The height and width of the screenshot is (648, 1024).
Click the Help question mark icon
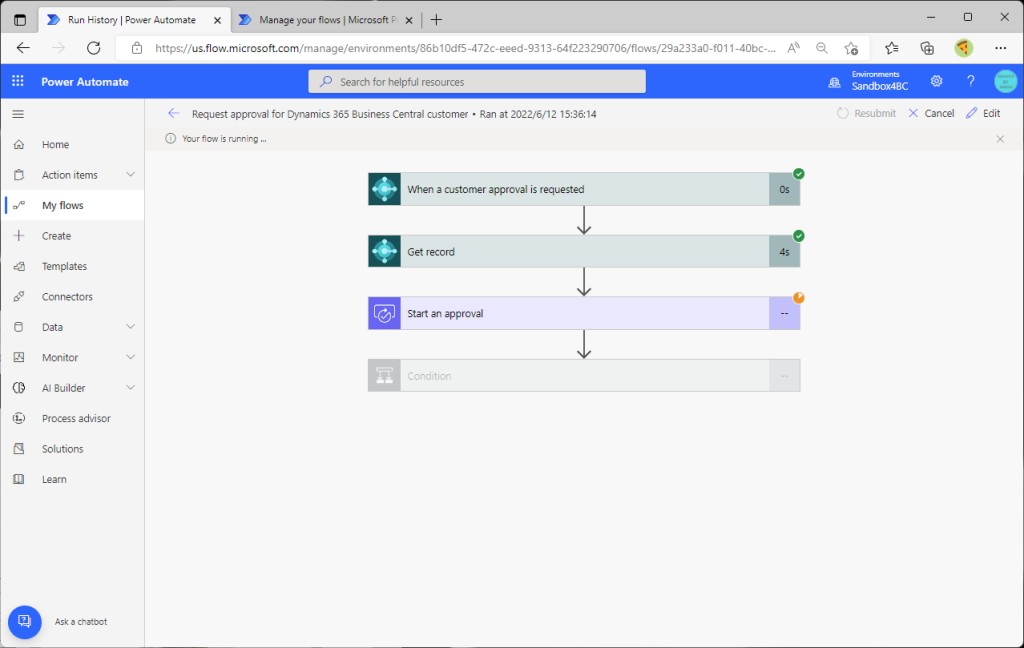point(970,81)
